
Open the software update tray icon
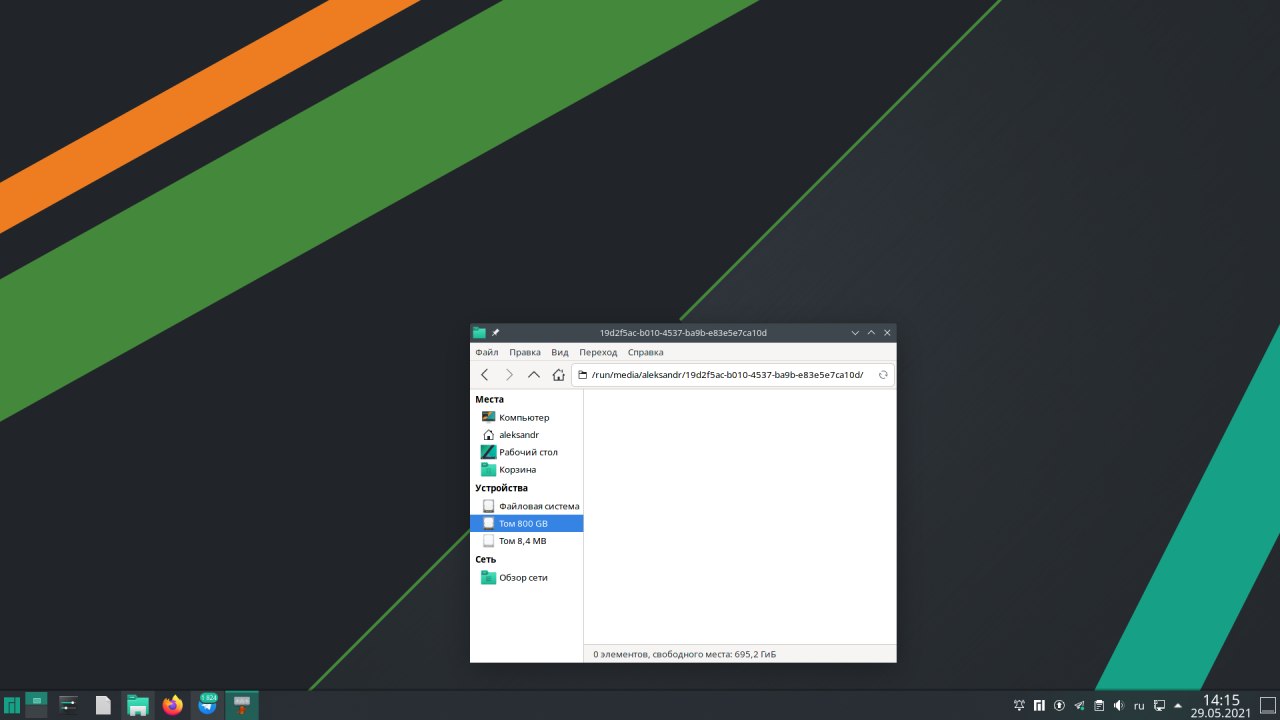pos(1059,705)
